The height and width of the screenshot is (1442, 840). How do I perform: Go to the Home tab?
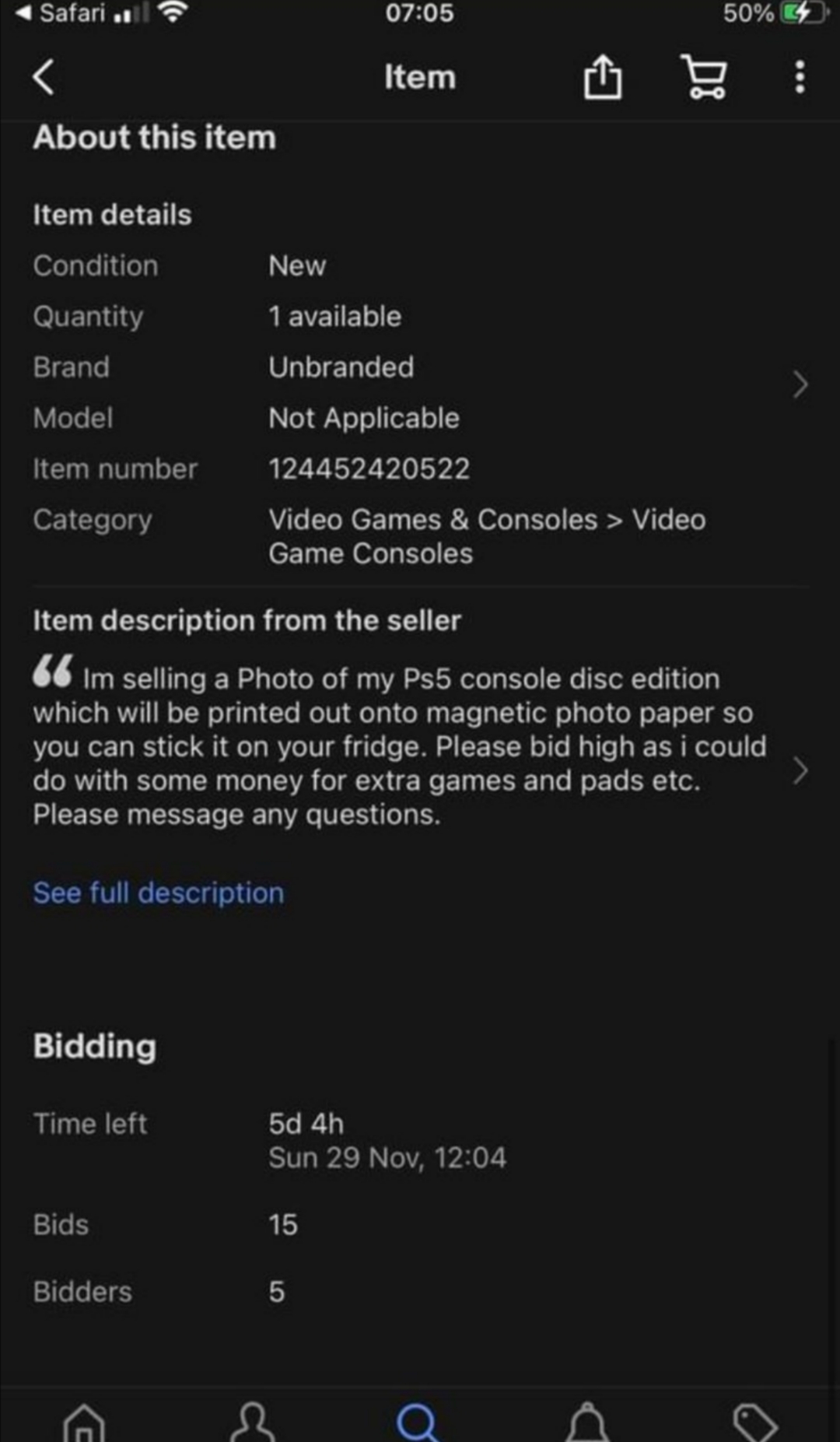[84, 1421]
